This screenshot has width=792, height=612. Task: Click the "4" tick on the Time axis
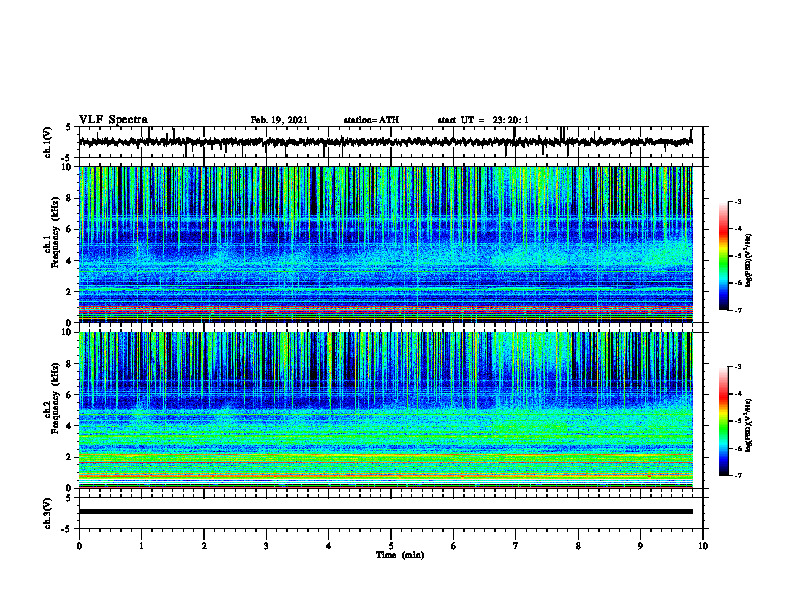tap(329, 546)
